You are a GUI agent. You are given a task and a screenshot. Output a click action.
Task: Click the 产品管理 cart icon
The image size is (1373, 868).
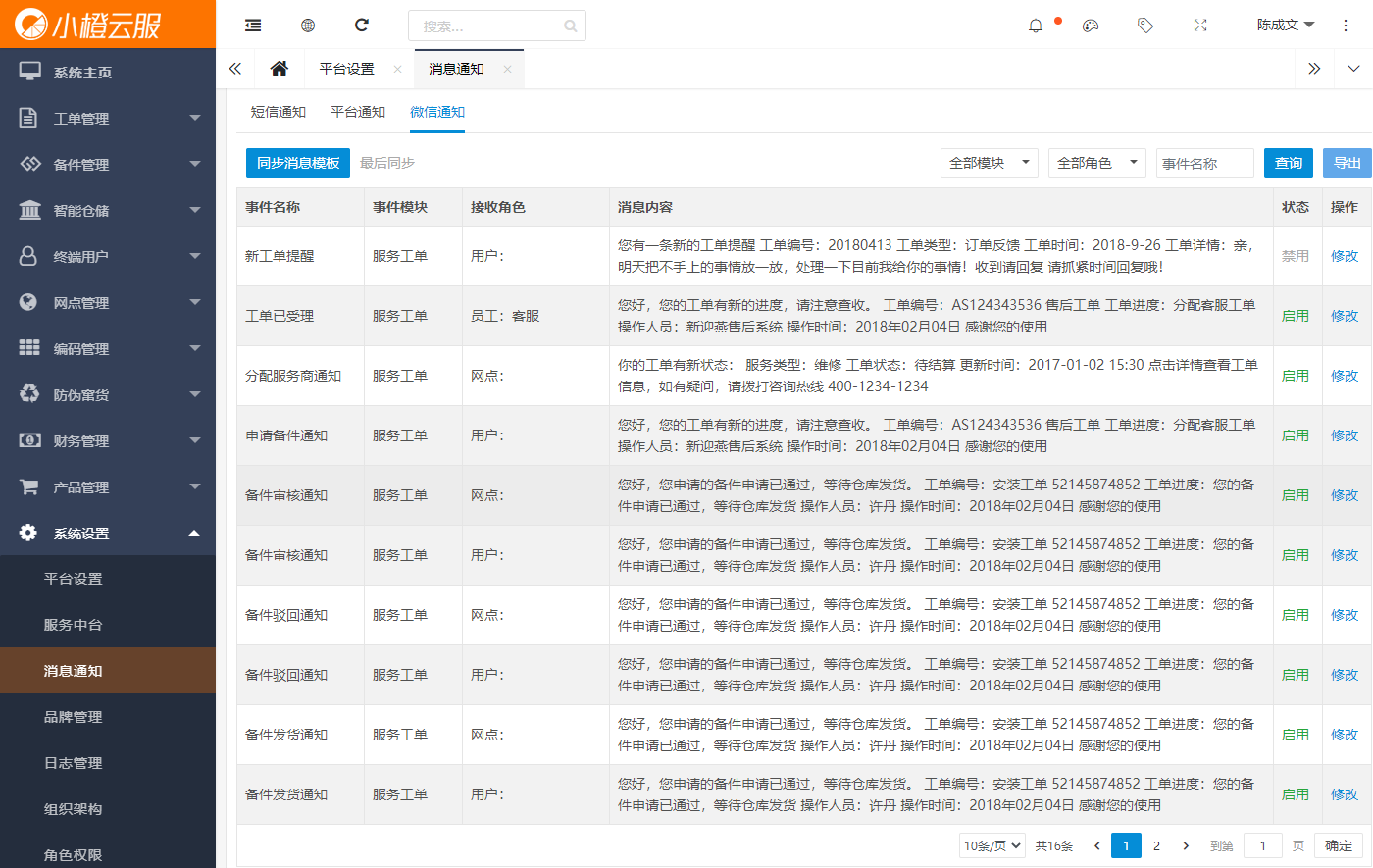29,486
